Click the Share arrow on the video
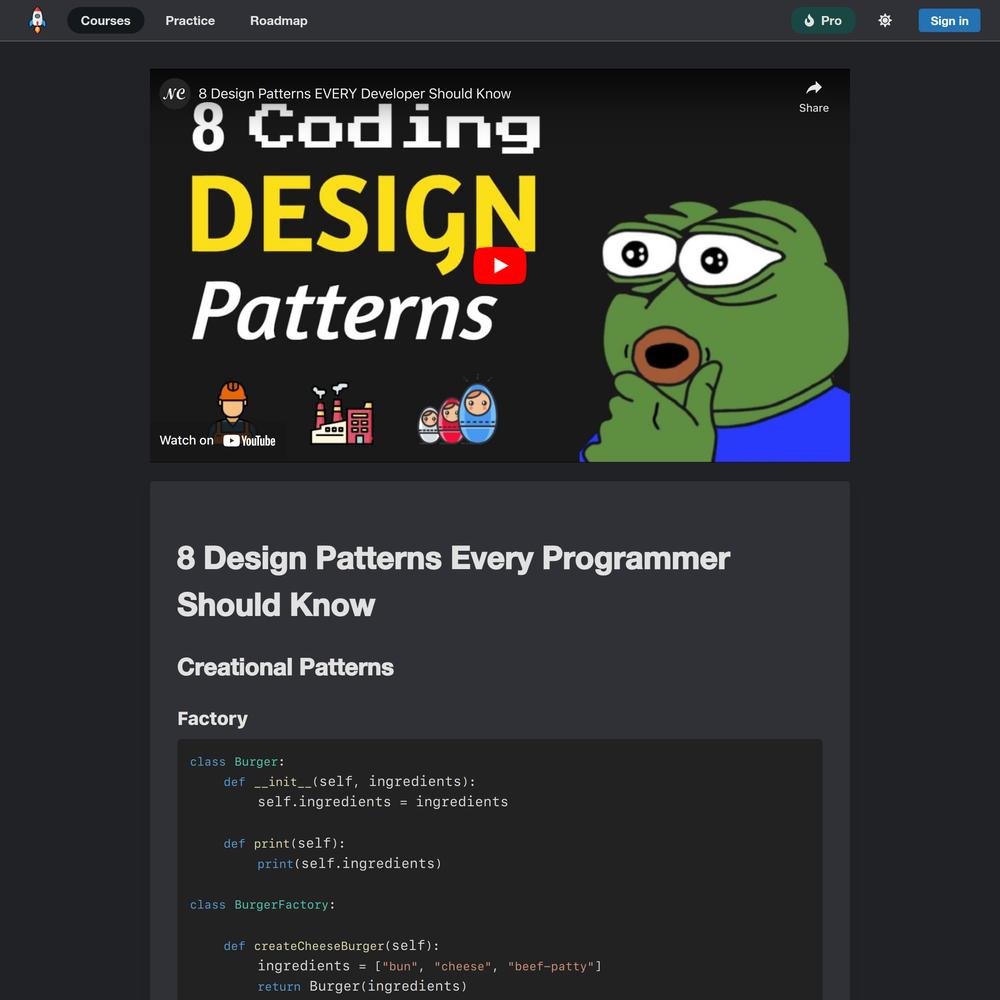Viewport: 1000px width, 1000px height. (814, 97)
